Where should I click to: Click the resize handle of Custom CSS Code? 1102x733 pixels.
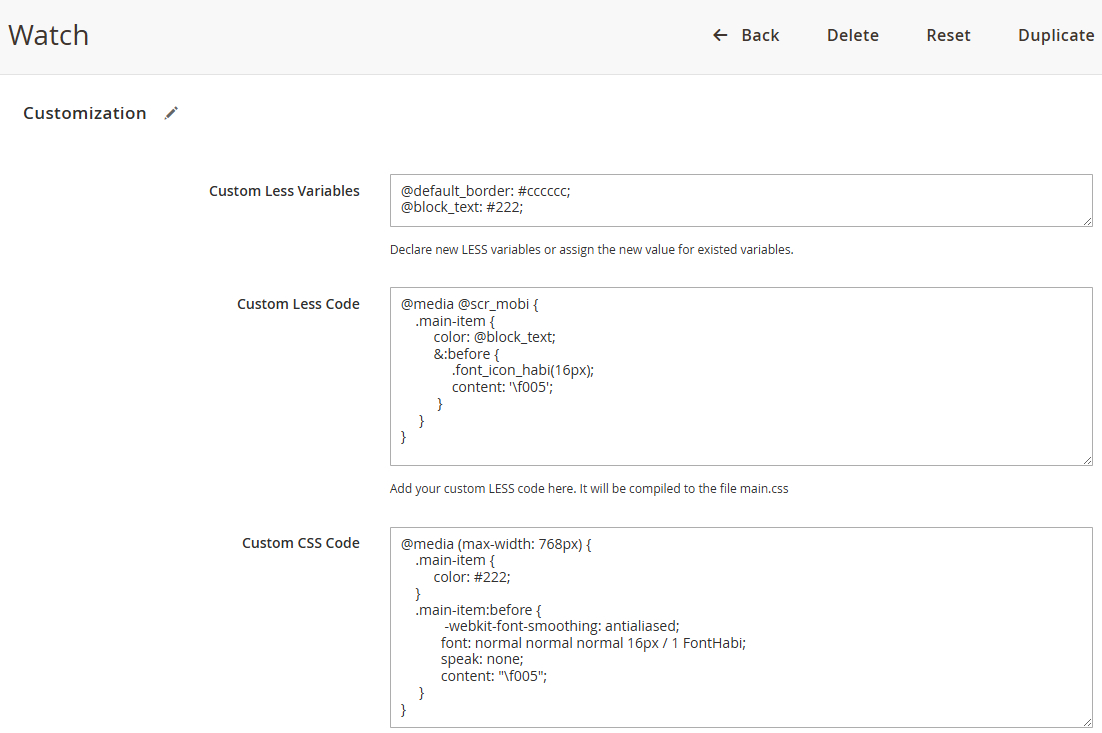tap(1087, 722)
